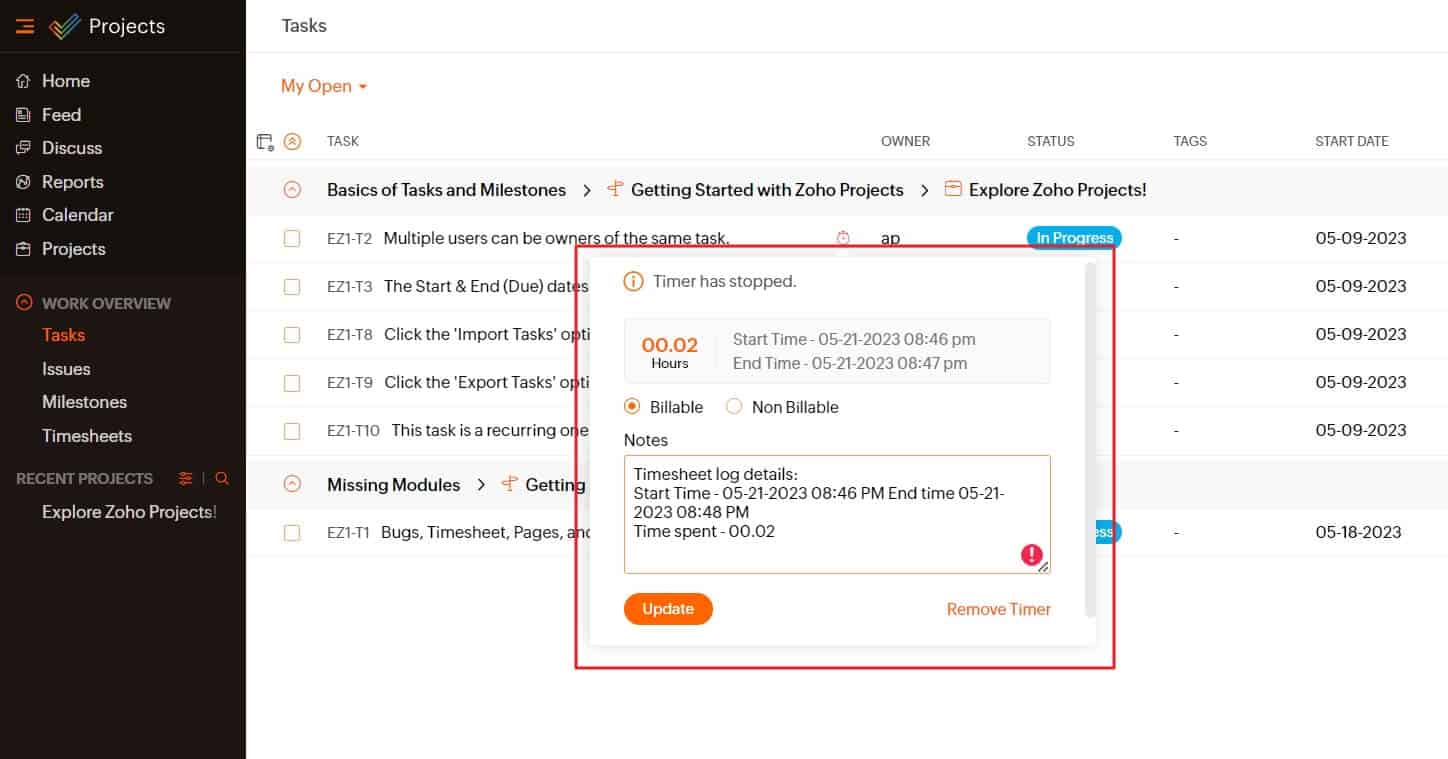Open task This task is a recurring one
This screenshot has height=759, width=1448.
[490, 431]
